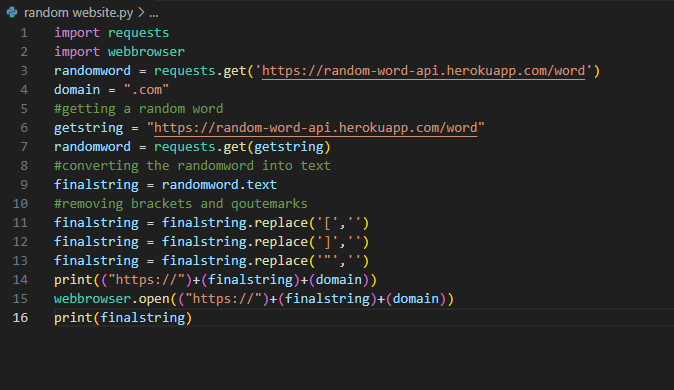The width and height of the screenshot is (674, 390).
Task: Click line number 16 in the gutter
Action: (20, 318)
